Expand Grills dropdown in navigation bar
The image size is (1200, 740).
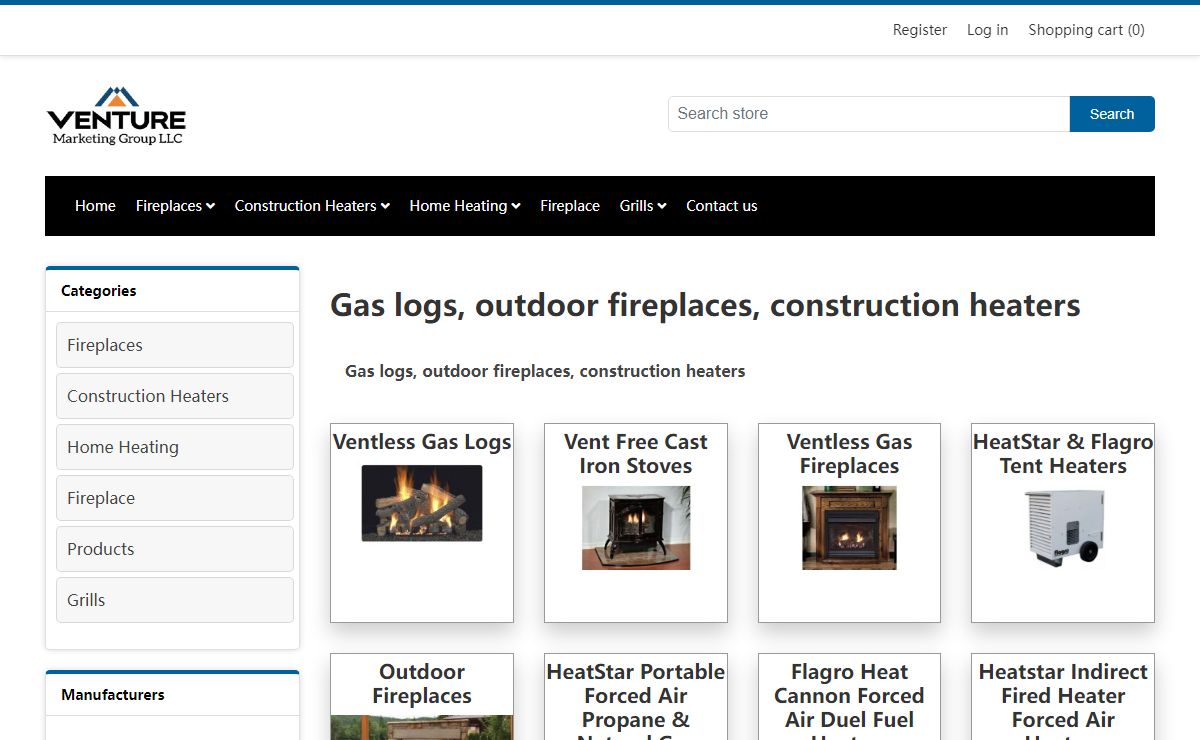coord(643,206)
